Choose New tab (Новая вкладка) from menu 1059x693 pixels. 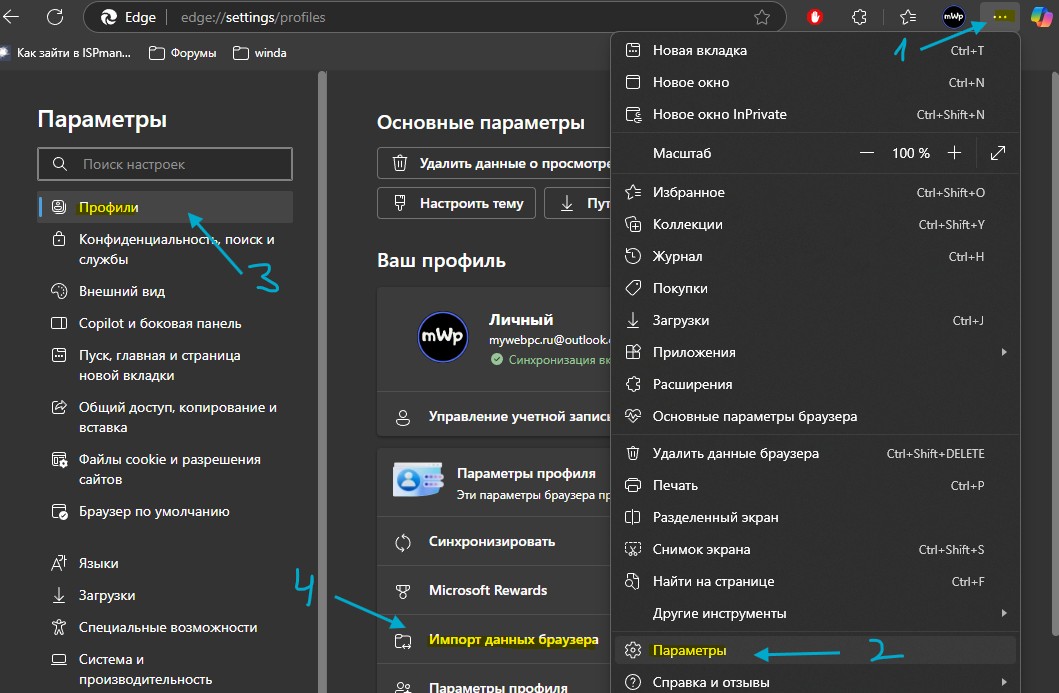(x=815, y=51)
